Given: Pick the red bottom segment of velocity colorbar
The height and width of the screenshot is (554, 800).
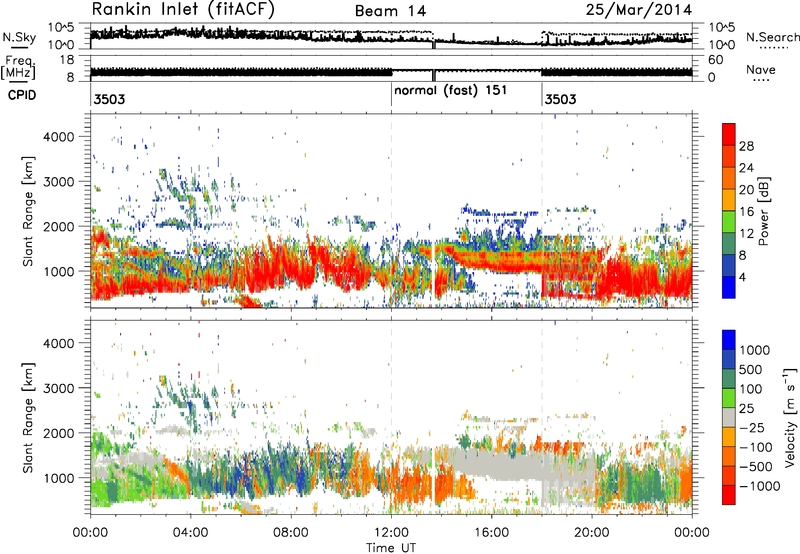Looking at the screenshot, I should pyautogui.click(x=729, y=495).
